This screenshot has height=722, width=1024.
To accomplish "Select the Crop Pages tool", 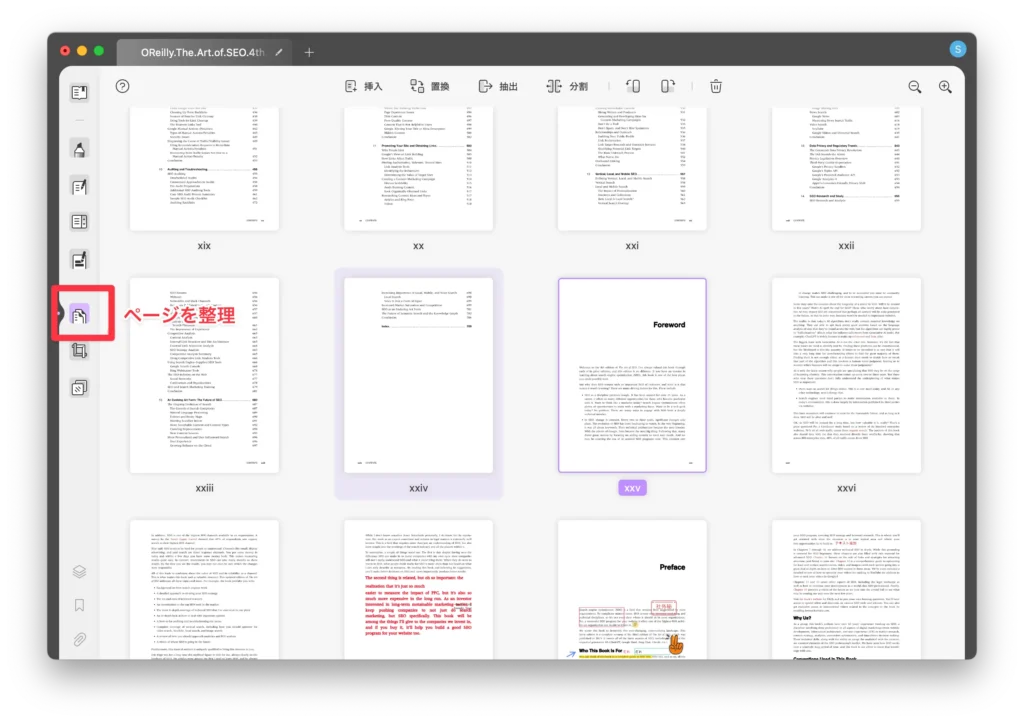I will click(79, 351).
